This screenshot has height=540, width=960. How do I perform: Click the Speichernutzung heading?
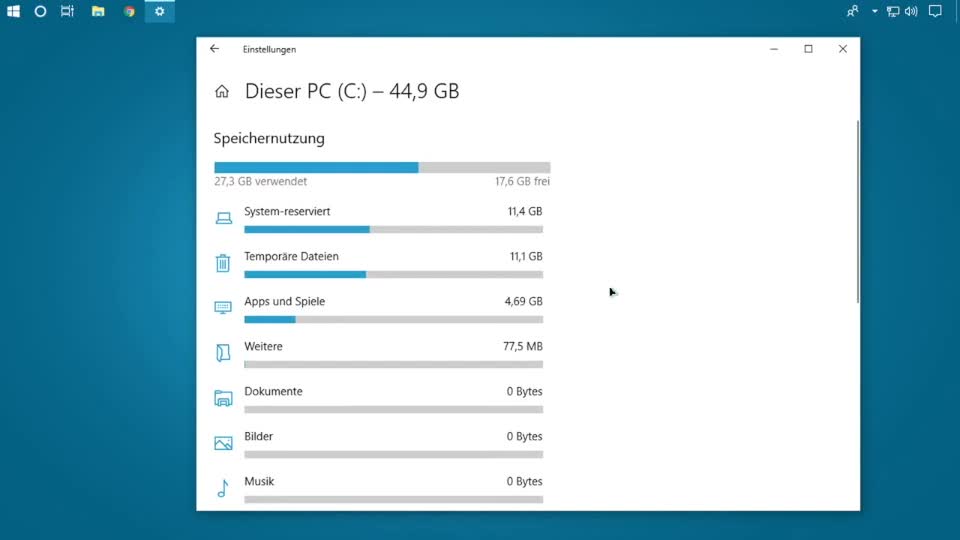coord(269,138)
